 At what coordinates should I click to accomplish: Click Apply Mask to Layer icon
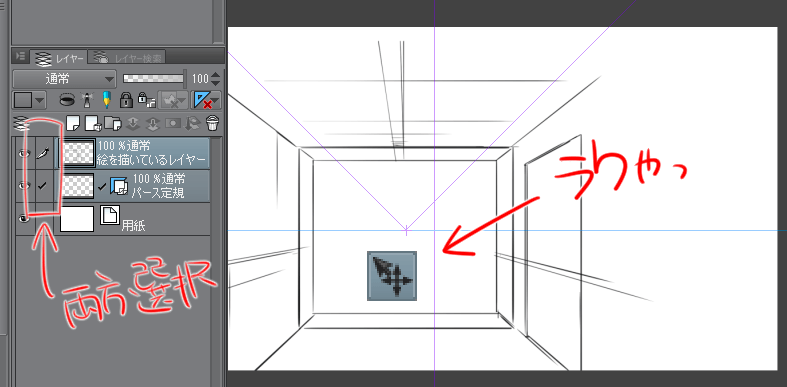tap(193, 122)
